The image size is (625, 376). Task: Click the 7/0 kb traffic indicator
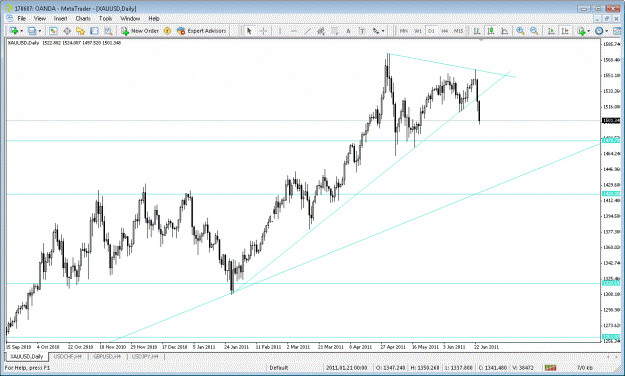[585, 368]
